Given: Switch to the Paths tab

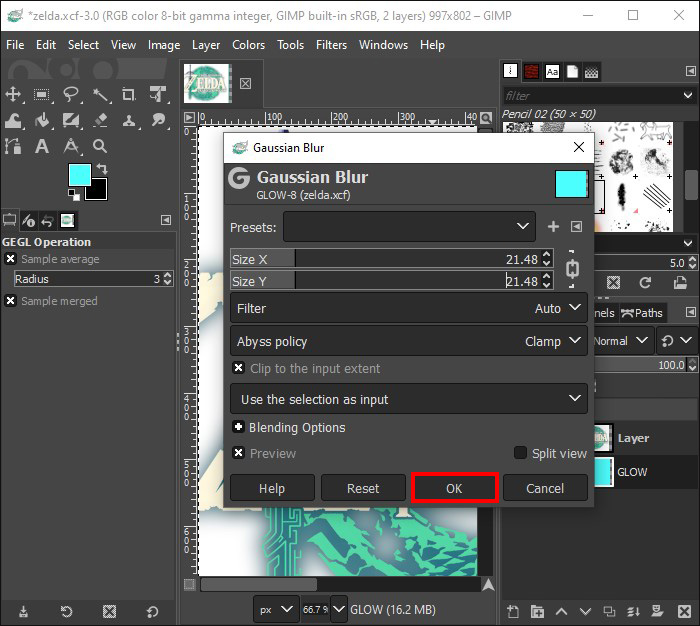Looking at the screenshot, I should click(x=642, y=313).
